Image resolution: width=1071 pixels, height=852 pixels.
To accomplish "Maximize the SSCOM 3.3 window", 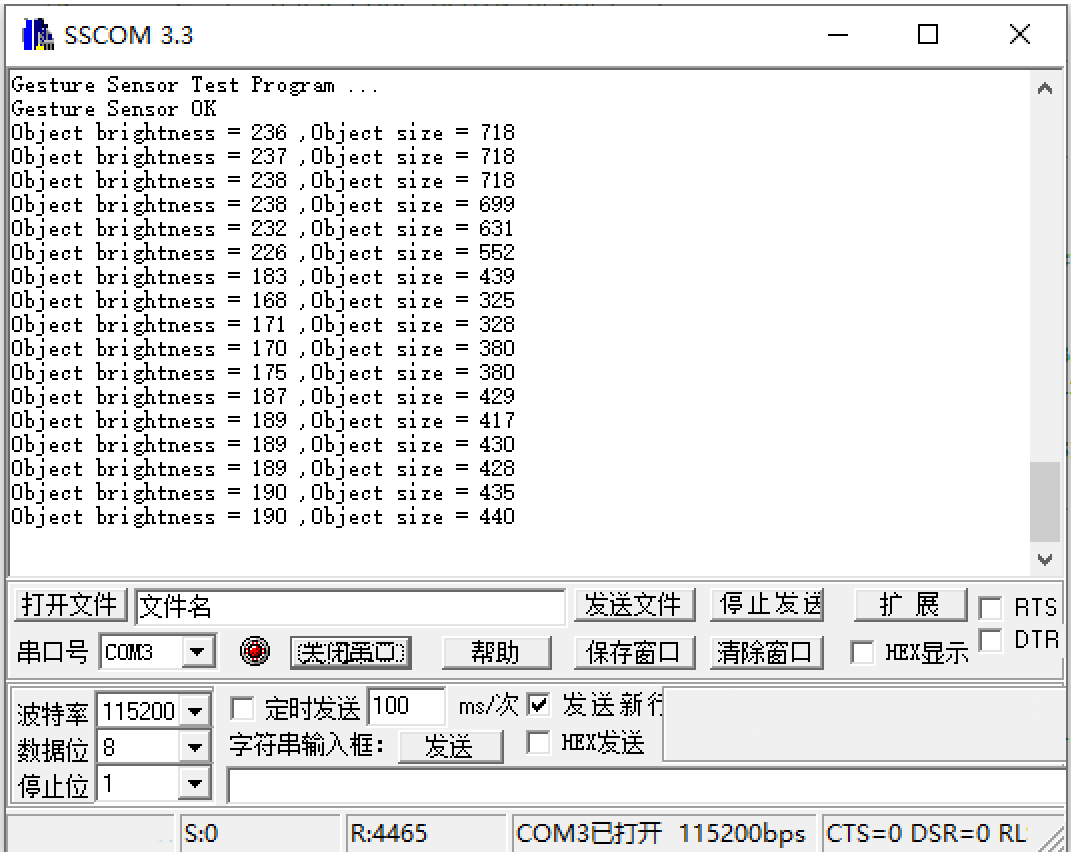I will (928, 34).
